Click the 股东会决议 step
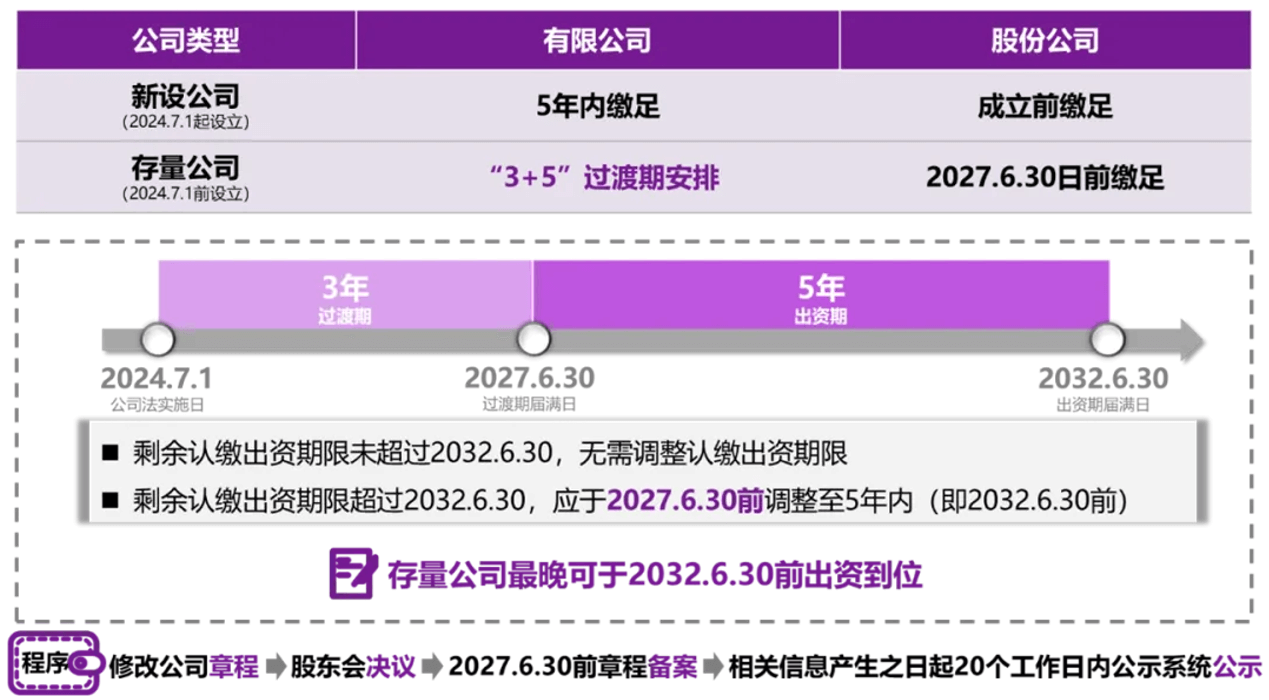 click(353, 666)
